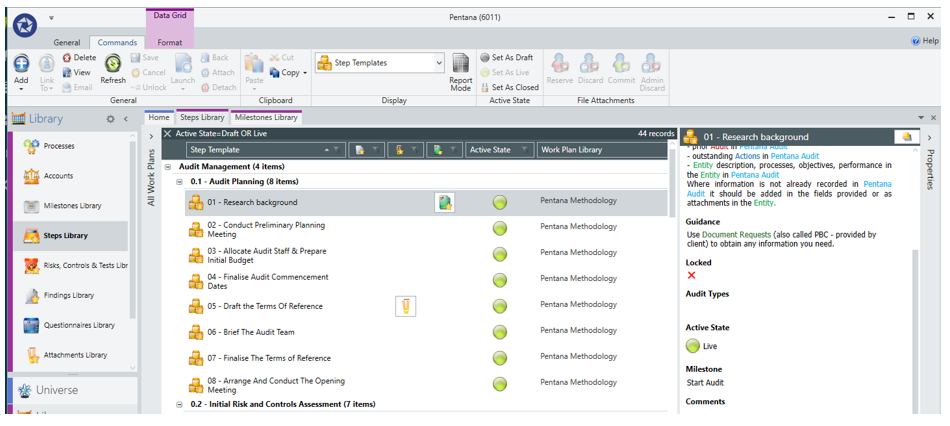
Task: Switch to the Home tab
Action: click(159, 118)
